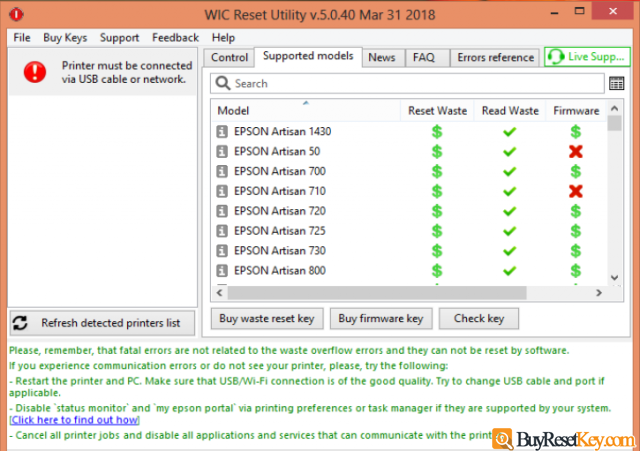Image resolution: width=640 pixels, height=451 pixels.
Task: Switch to the News tab
Action: pos(382,58)
